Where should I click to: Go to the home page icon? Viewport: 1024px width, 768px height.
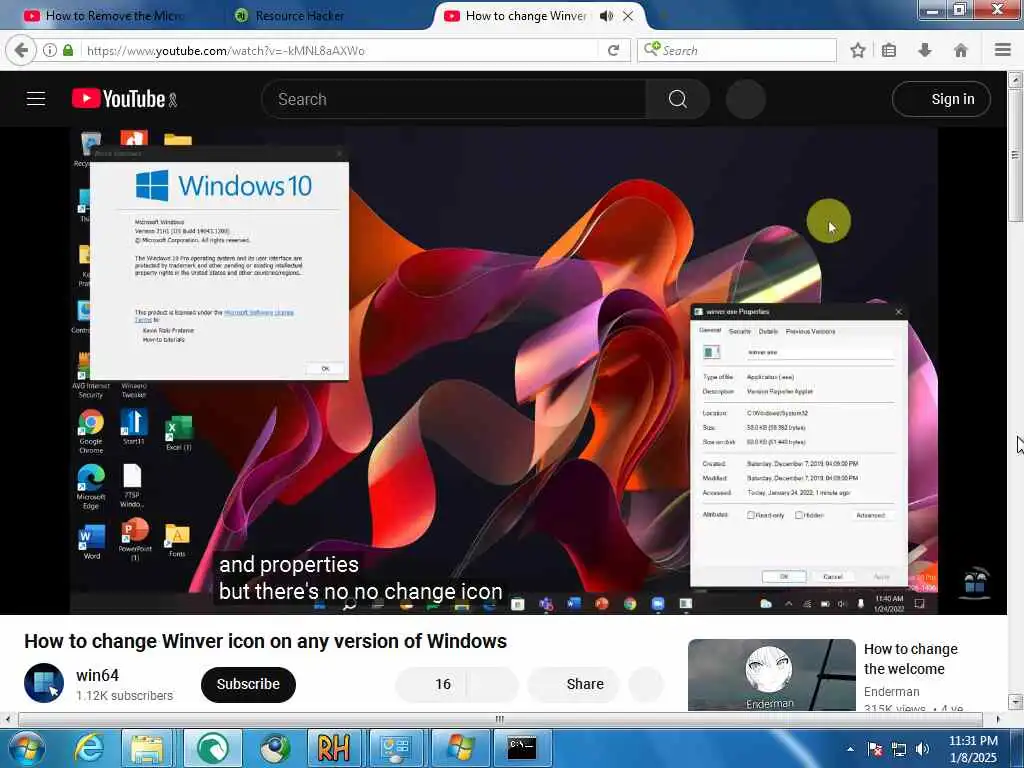click(961, 50)
